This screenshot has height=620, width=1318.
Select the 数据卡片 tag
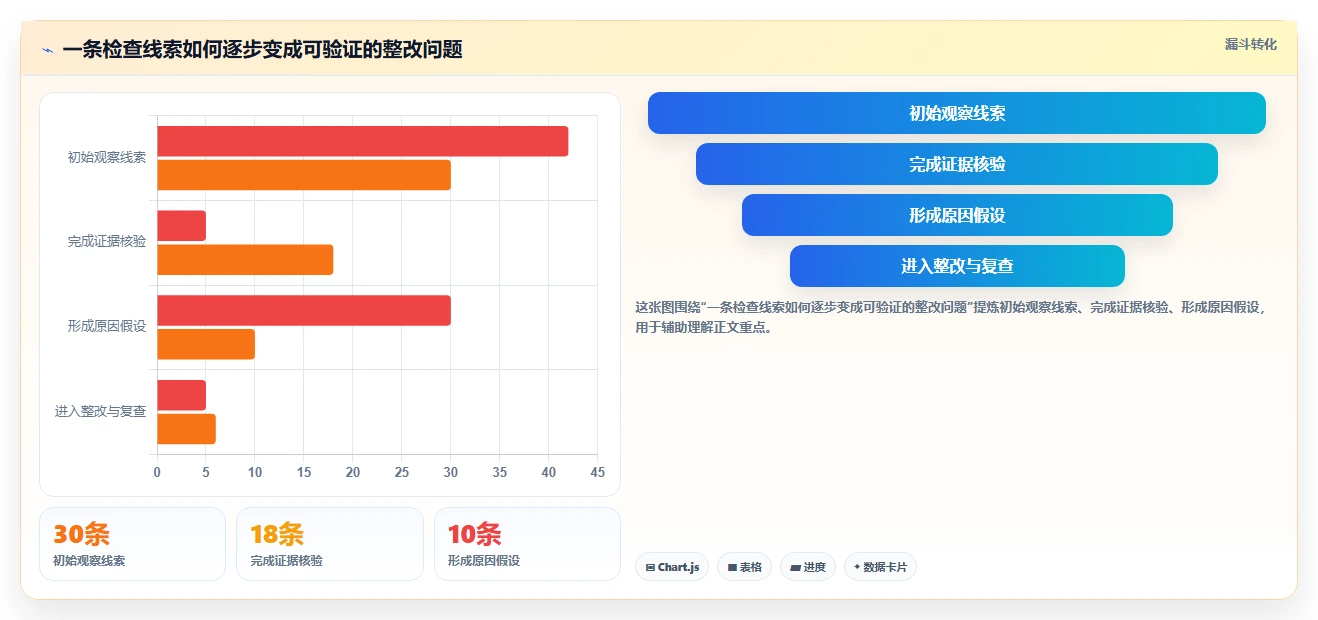coord(880,567)
